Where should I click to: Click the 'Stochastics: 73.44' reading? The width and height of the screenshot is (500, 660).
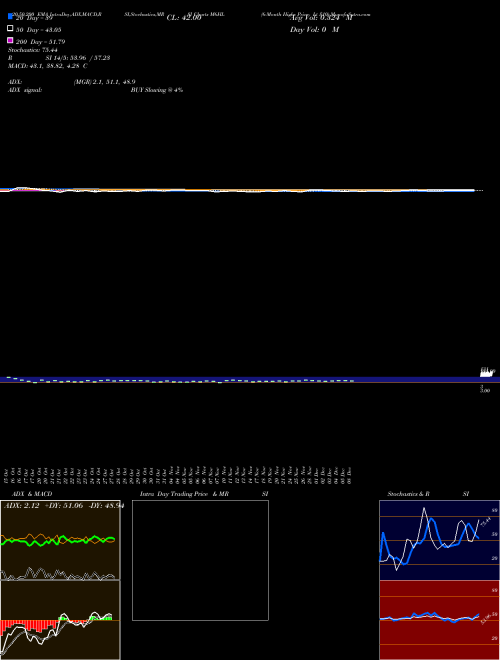pos(33,50)
